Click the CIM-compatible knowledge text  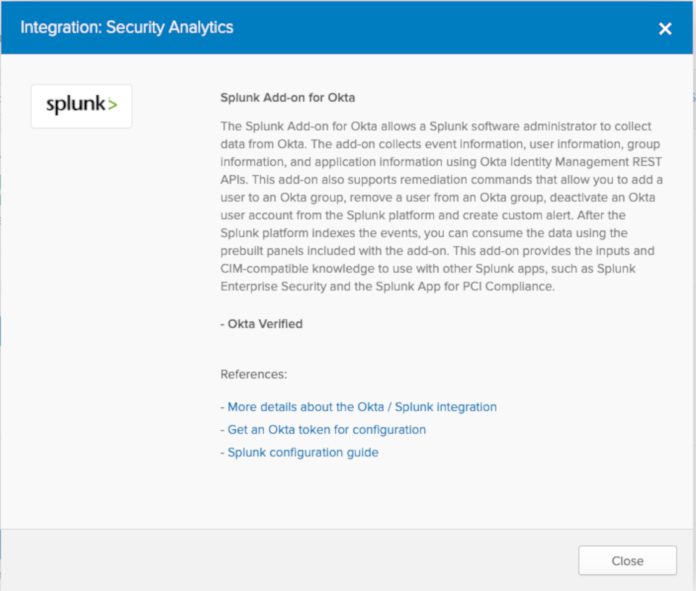click(x=292, y=269)
